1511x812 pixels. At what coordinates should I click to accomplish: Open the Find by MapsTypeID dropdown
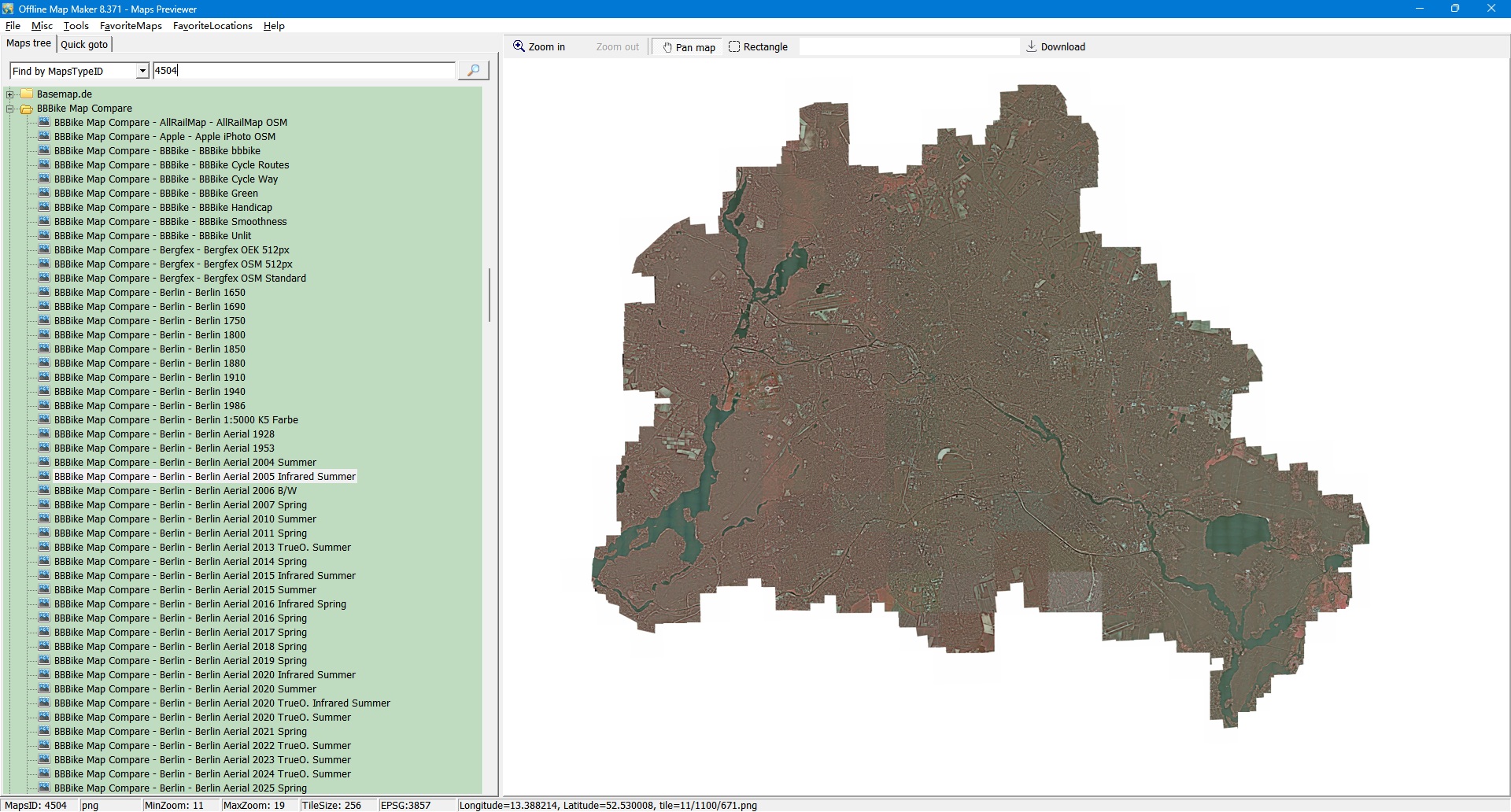pyautogui.click(x=142, y=71)
